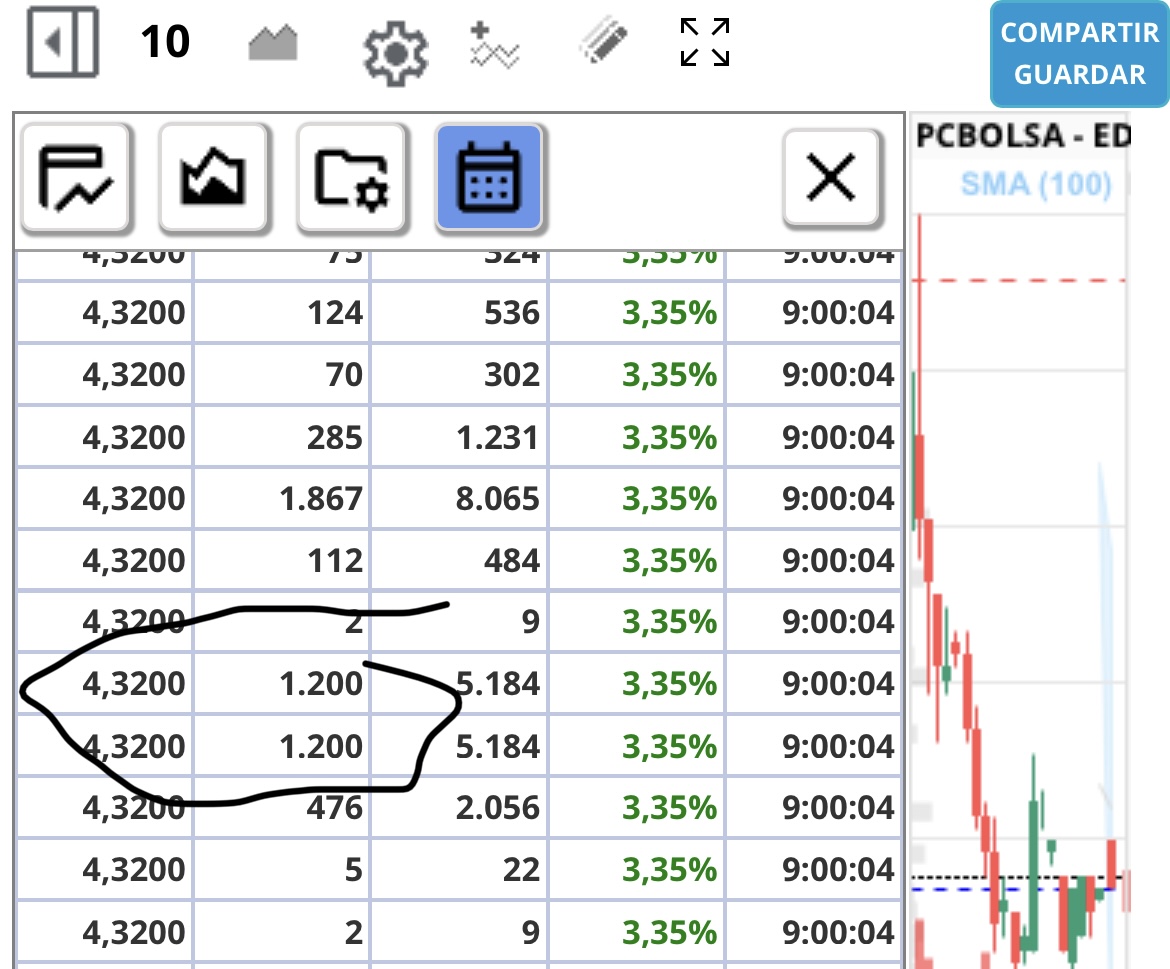Click the SMA (100) indicator label

coord(1036,184)
